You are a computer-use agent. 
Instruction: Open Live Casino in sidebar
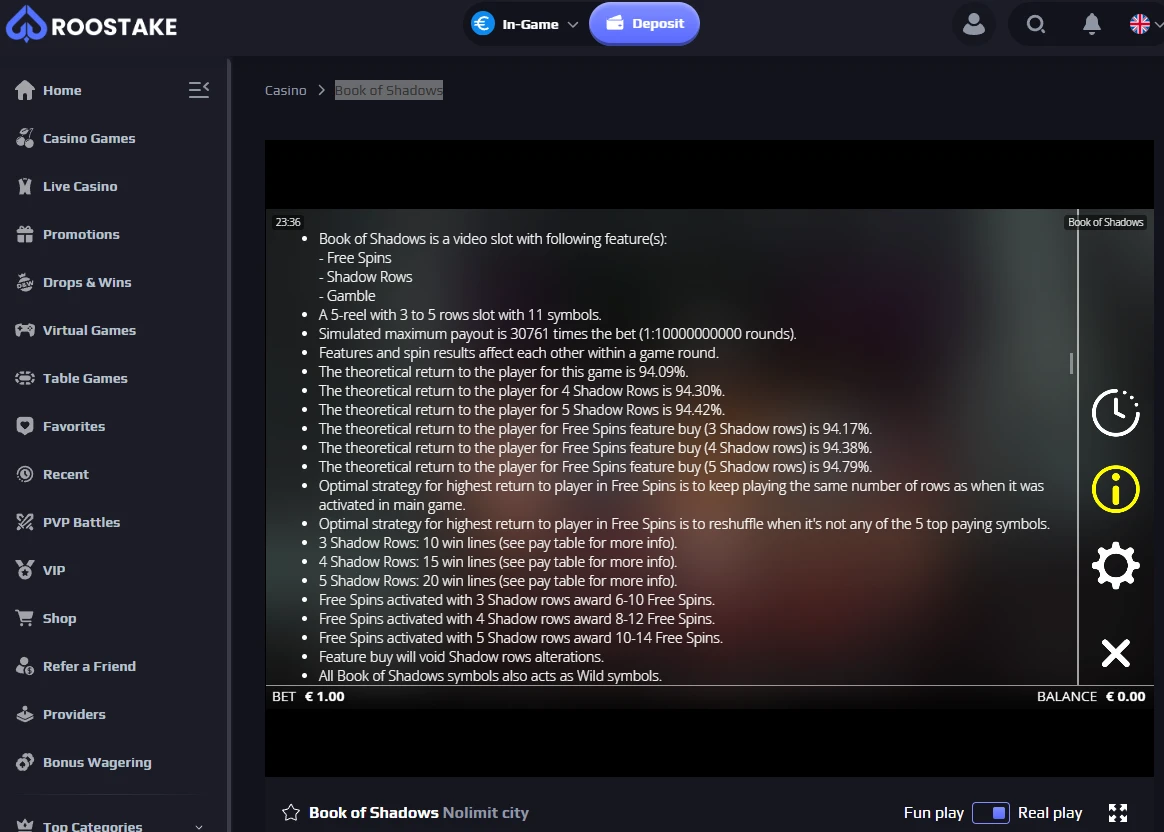pyautogui.click(x=79, y=186)
